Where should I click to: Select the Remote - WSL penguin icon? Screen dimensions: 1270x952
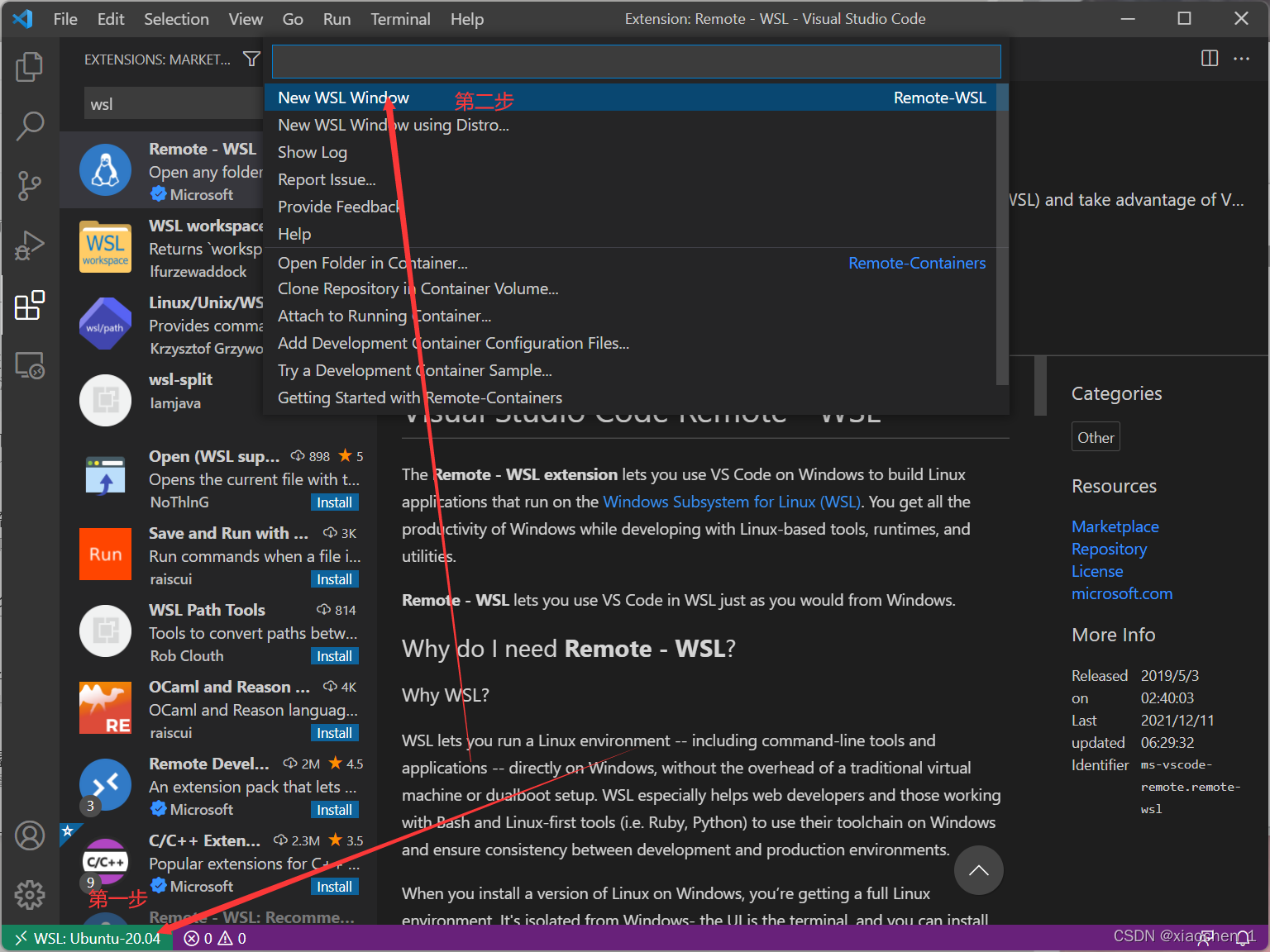pos(105,169)
